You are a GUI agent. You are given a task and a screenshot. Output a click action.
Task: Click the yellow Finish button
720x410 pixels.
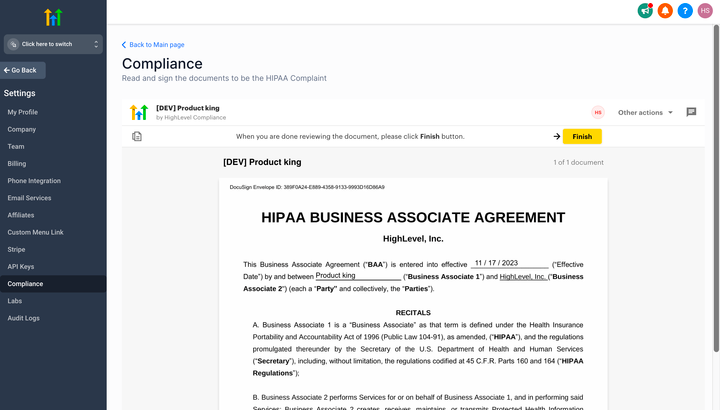[x=582, y=136]
